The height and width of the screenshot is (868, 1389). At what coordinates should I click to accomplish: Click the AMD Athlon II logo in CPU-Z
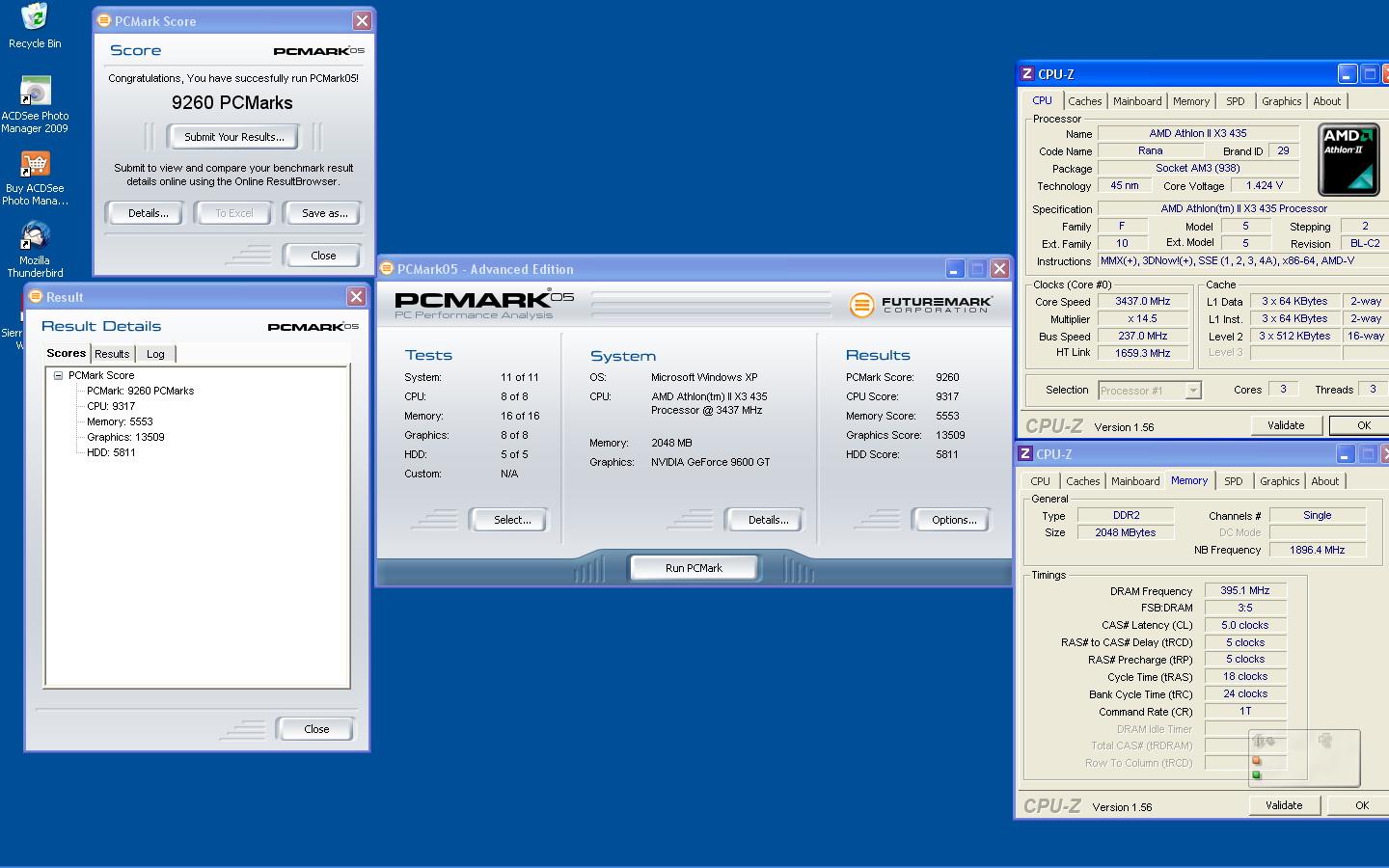tap(1348, 159)
